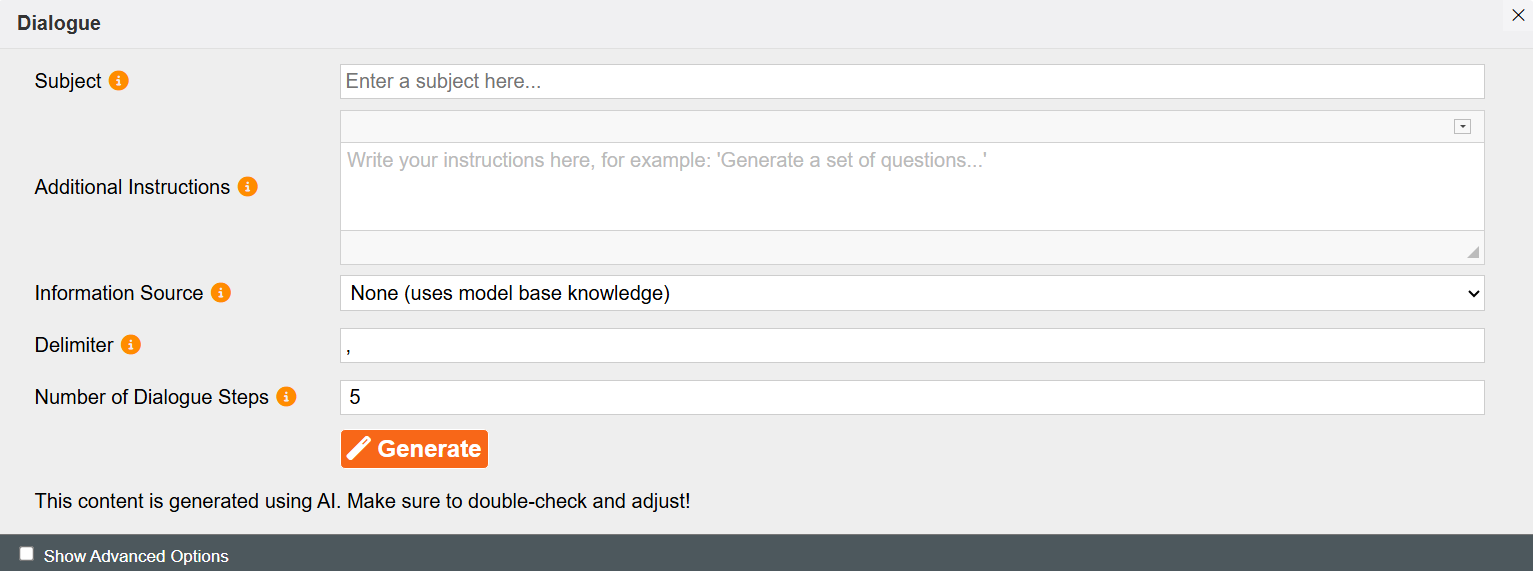Select the 'None (uses model base knowledge)' option
Image resolution: width=1533 pixels, height=571 pixels.
pyautogui.click(x=510, y=293)
